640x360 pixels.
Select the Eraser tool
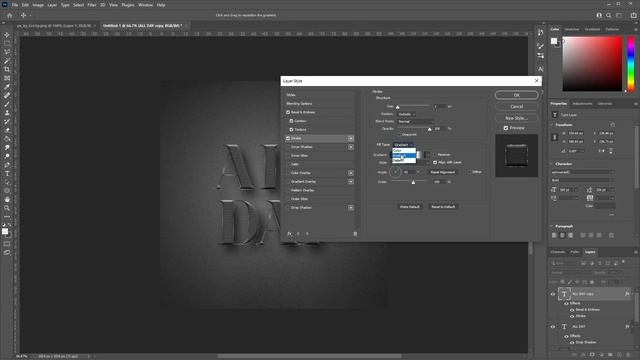pyautogui.click(x=7, y=130)
